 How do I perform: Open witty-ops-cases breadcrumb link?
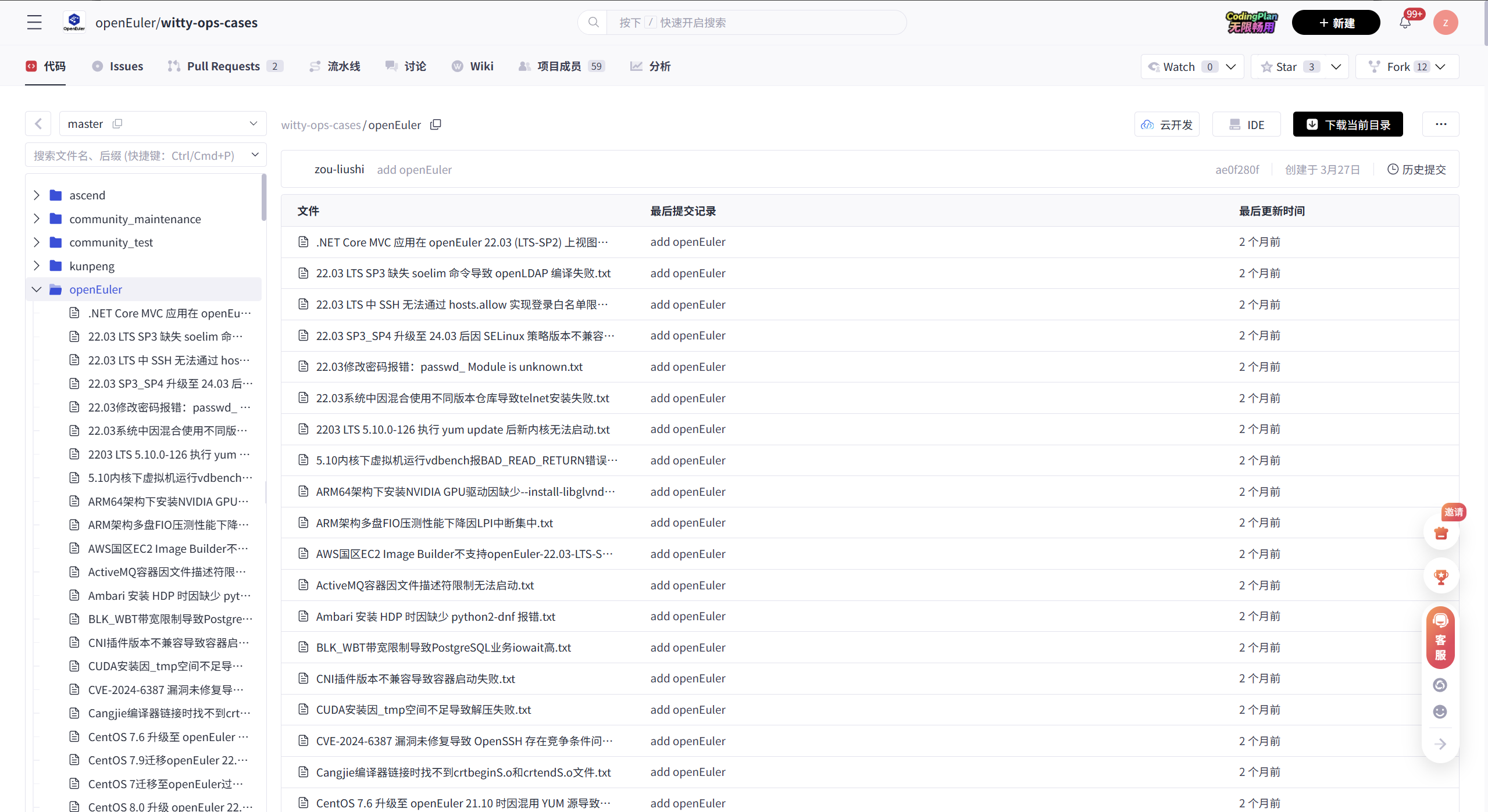tap(321, 125)
